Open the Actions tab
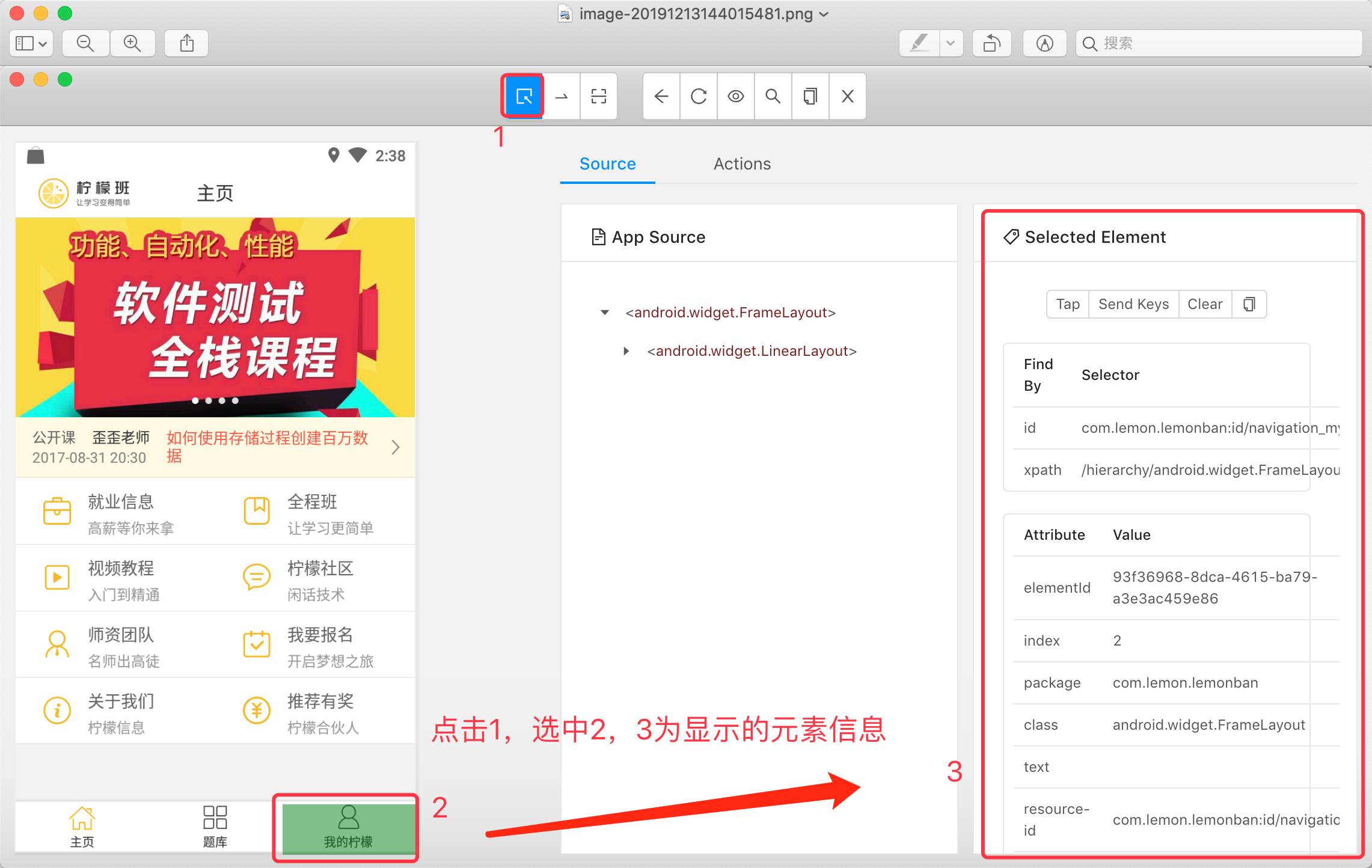1372x868 pixels. pyautogui.click(x=742, y=164)
